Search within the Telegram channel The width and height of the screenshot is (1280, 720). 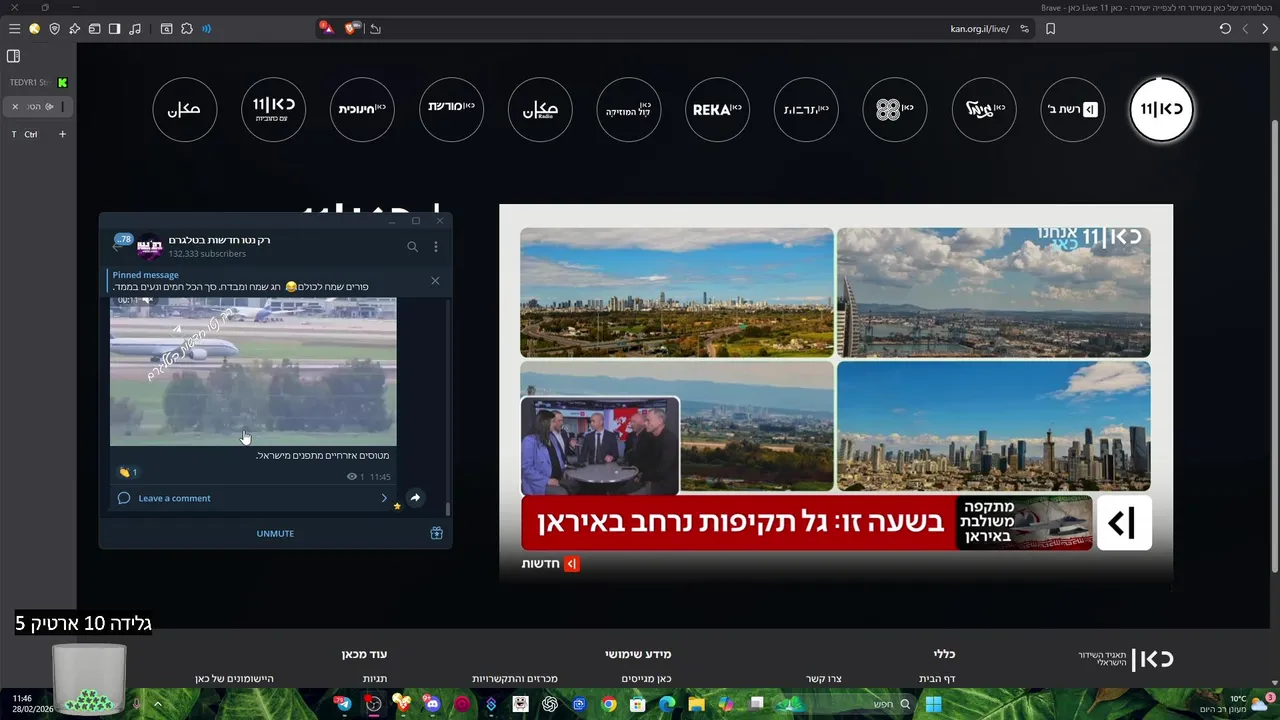tap(412, 246)
